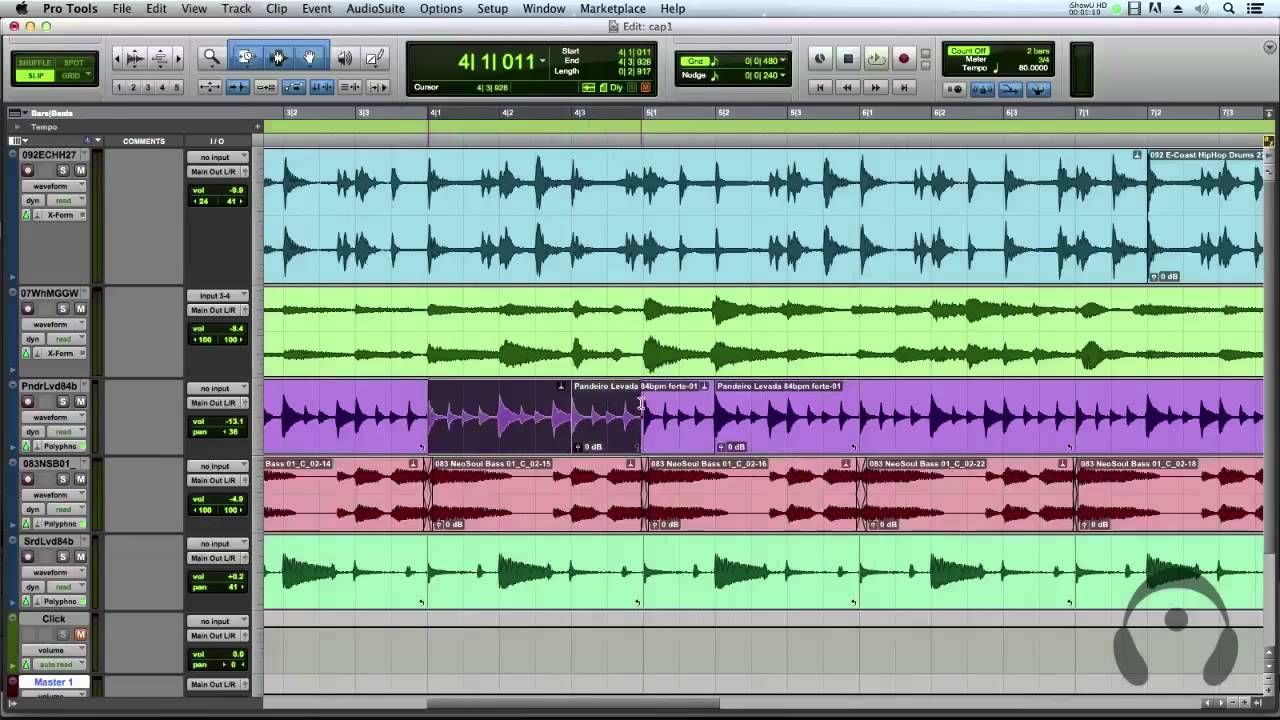1280x720 pixels.
Task: Click the Go to End transport button
Action: [x=904, y=88]
